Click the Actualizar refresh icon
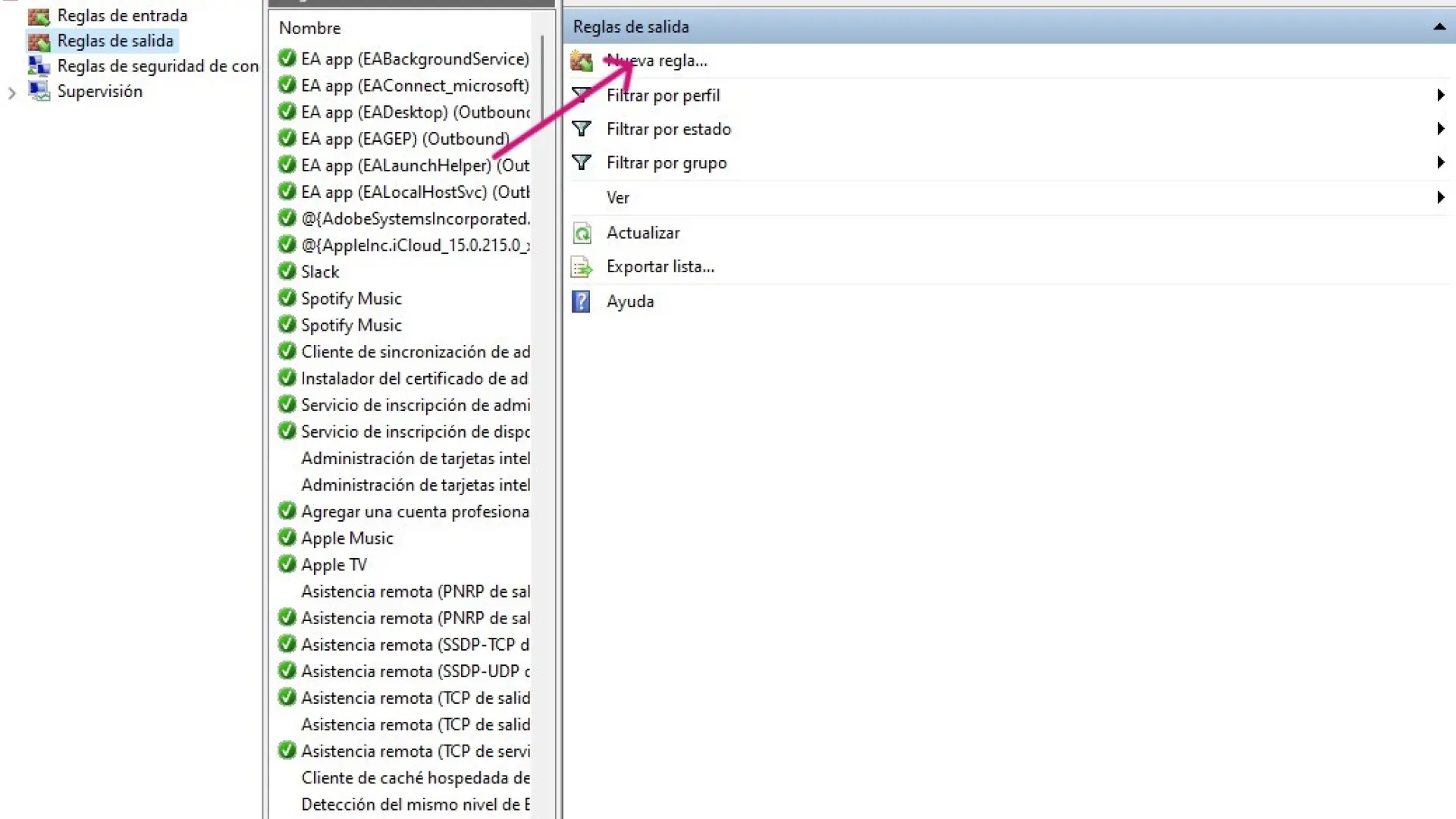Screen dimensions: 1456x819 (582, 233)
